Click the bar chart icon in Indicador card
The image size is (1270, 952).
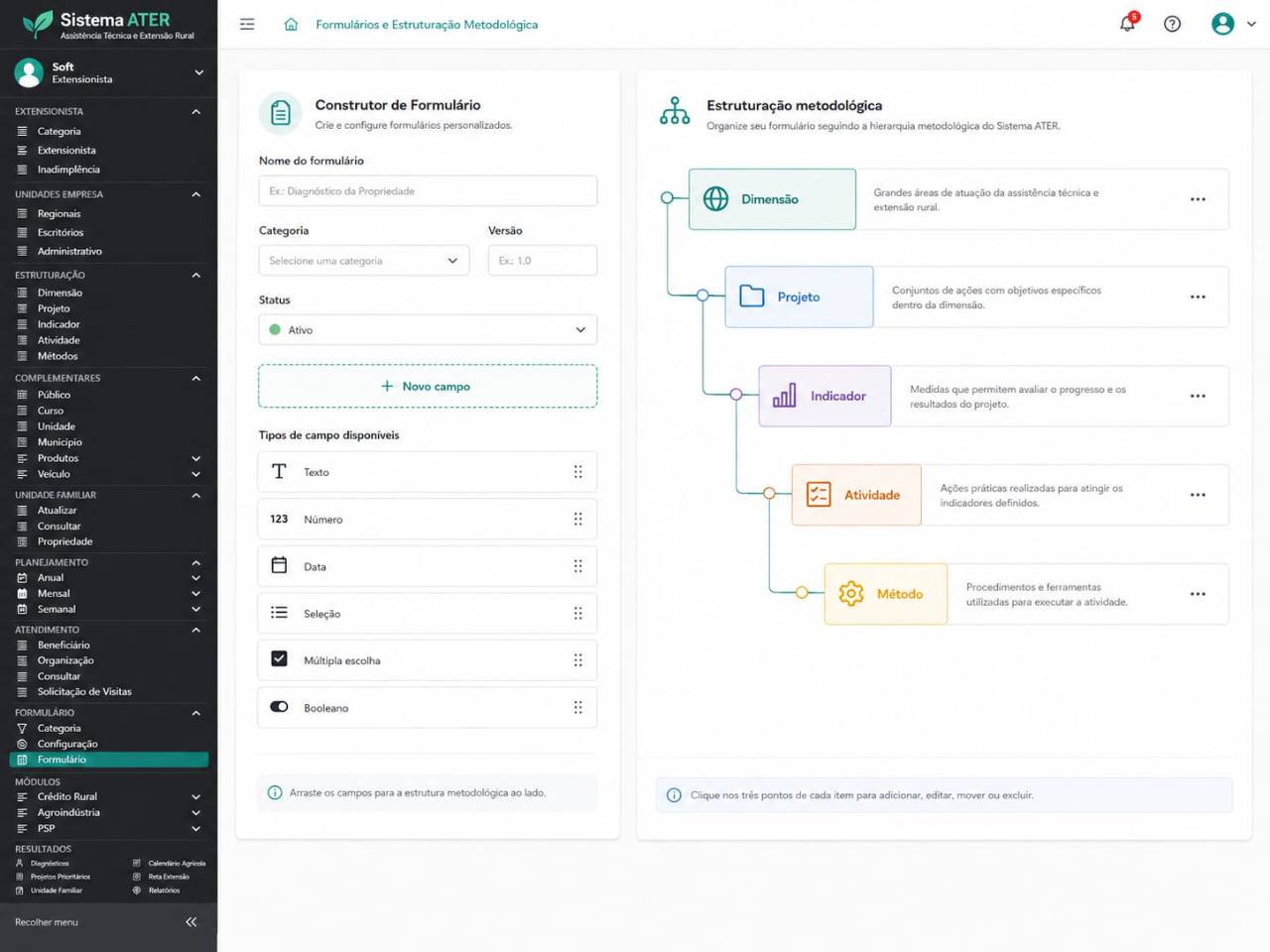(784, 396)
